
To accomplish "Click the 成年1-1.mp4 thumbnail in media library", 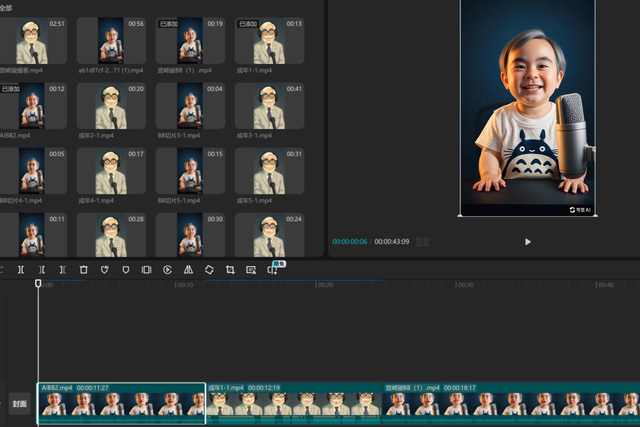I will point(268,40).
